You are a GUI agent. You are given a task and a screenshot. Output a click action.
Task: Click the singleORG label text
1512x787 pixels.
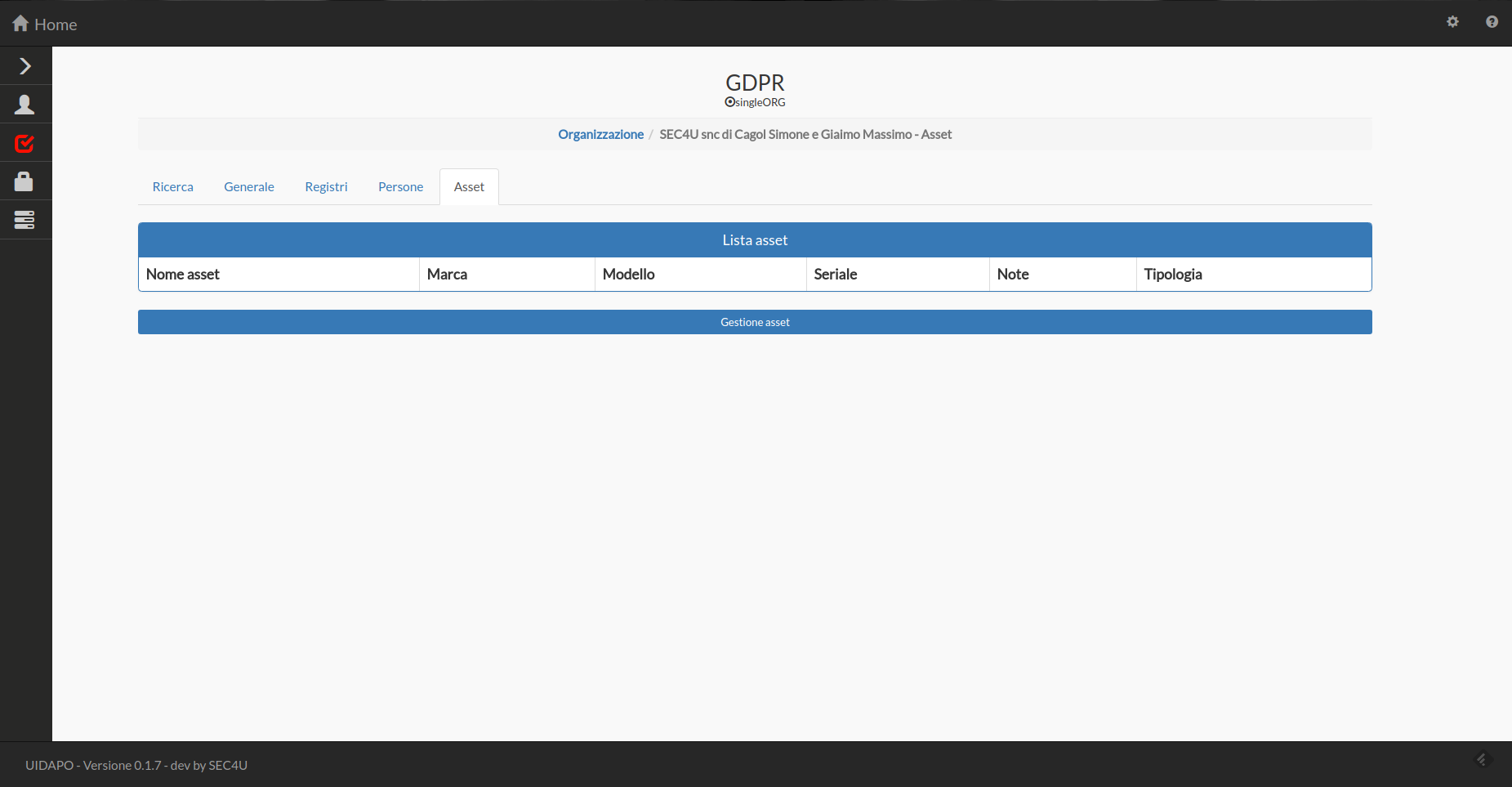760,103
